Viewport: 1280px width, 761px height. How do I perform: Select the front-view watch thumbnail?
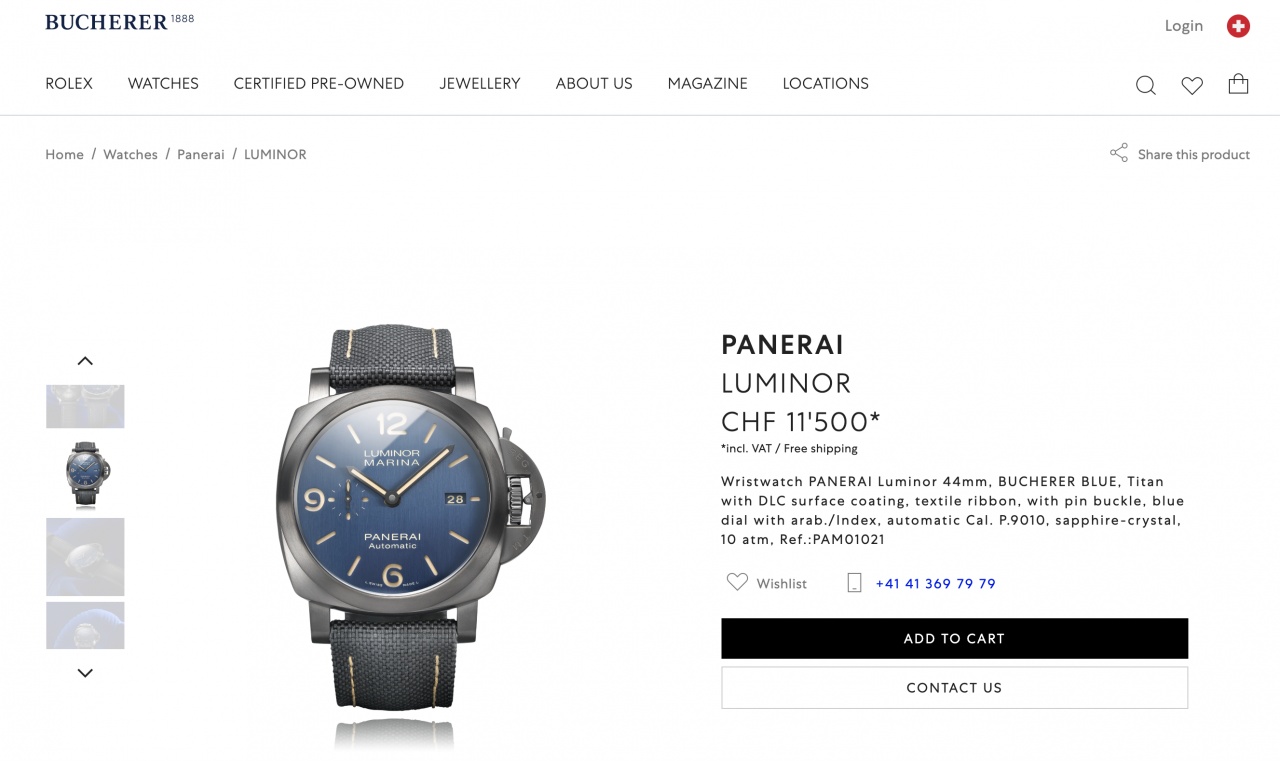tap(85, 476)
